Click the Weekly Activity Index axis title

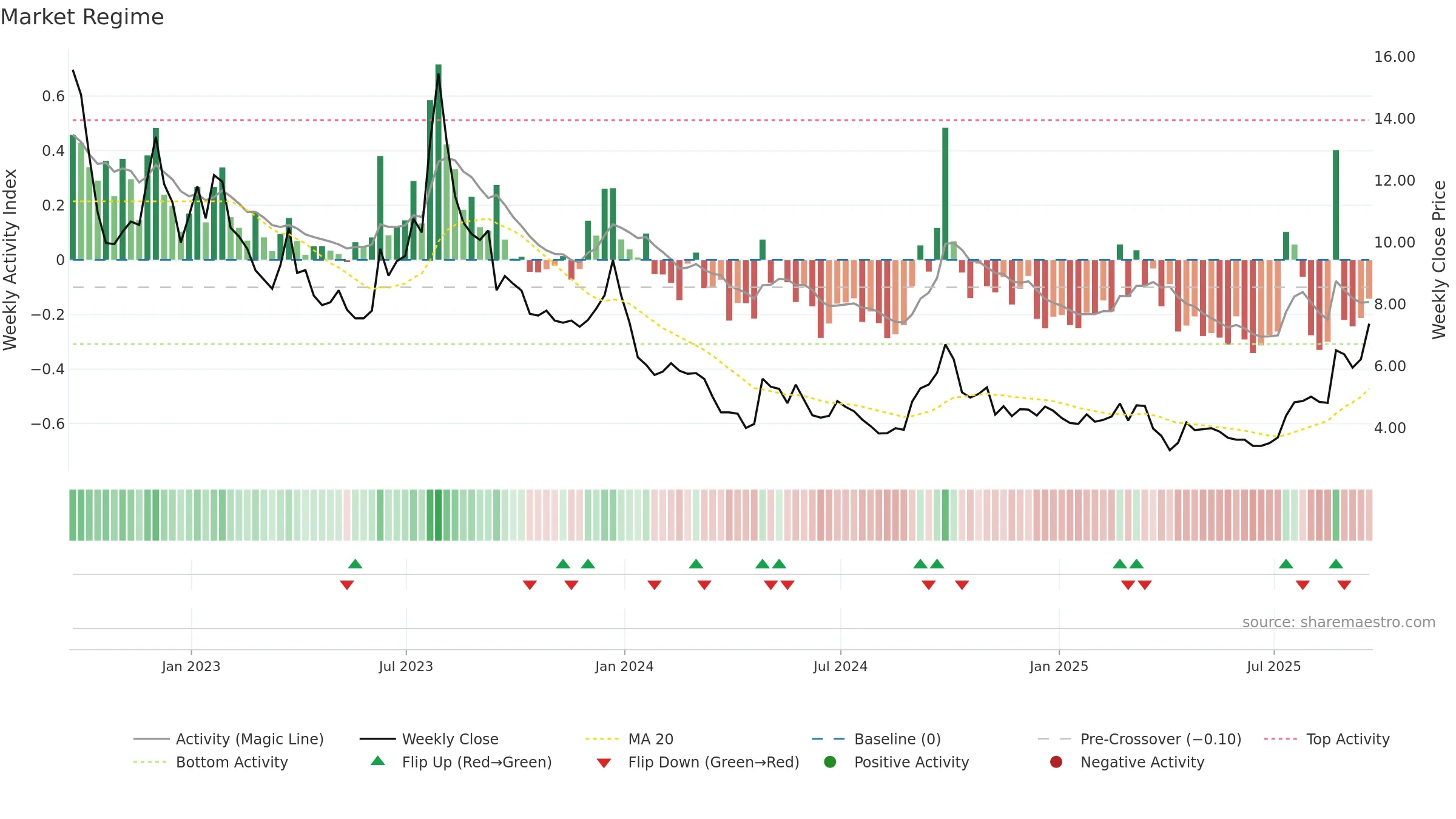click(10, 260)
